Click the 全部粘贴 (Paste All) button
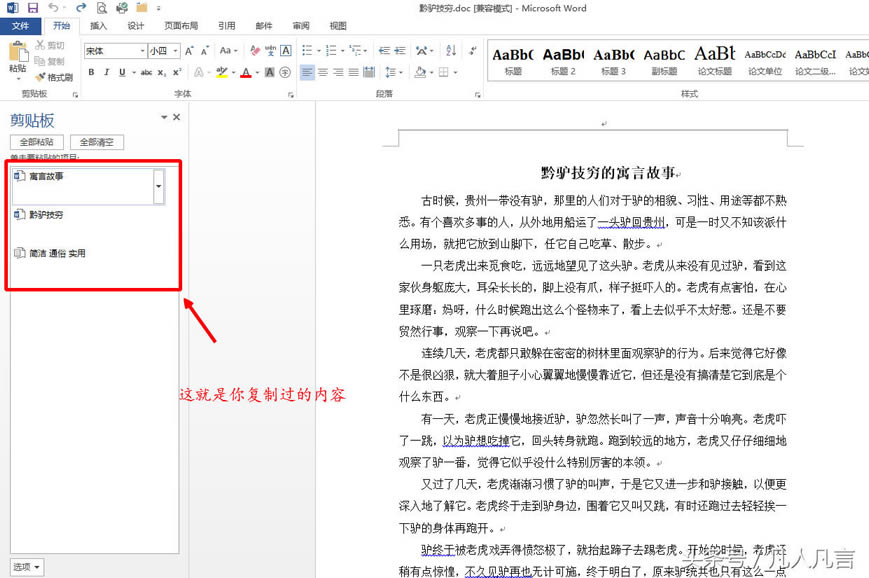 [37, 142]
